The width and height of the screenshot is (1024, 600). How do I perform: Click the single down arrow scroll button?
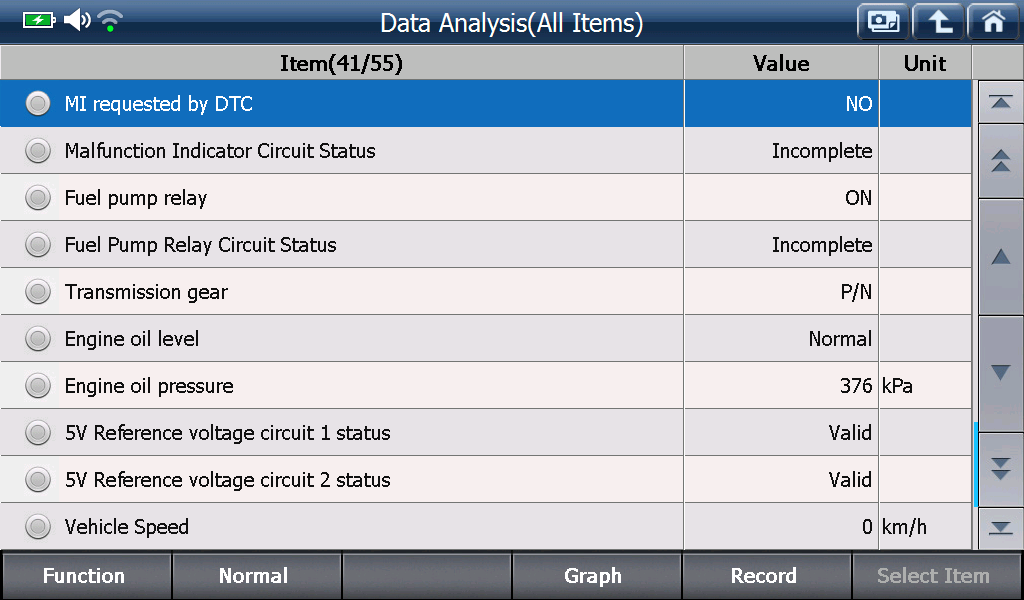point(1000,373)
